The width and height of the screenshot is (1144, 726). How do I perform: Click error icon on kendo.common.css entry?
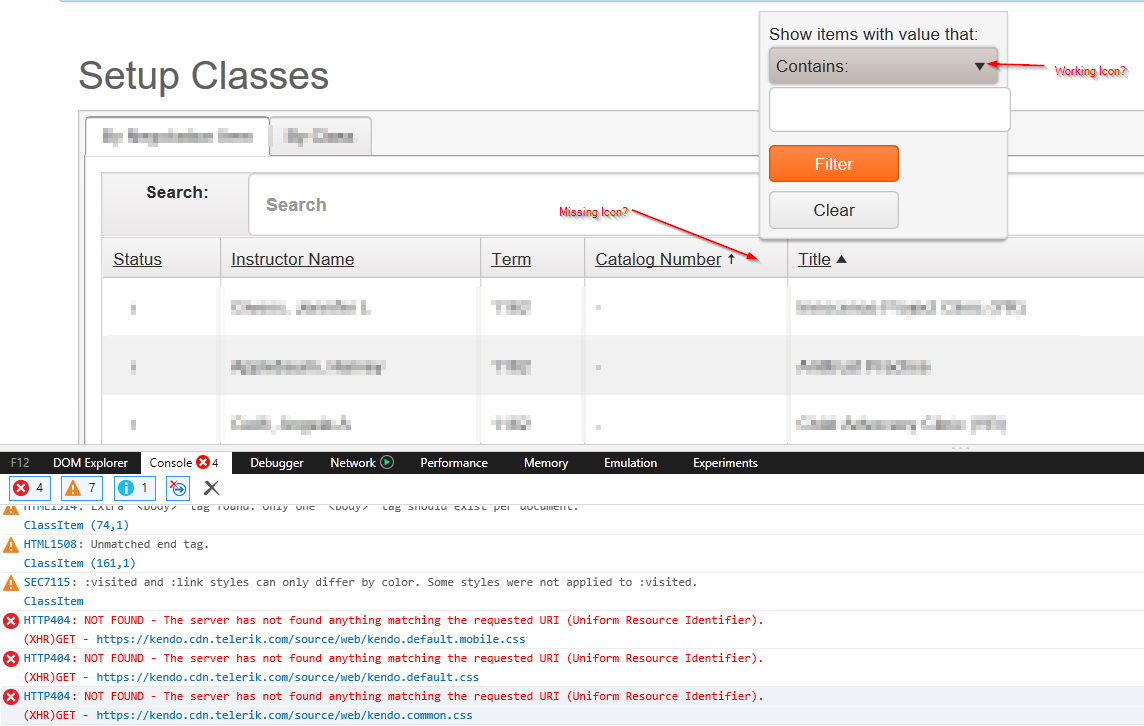click(x=11, y=697)
